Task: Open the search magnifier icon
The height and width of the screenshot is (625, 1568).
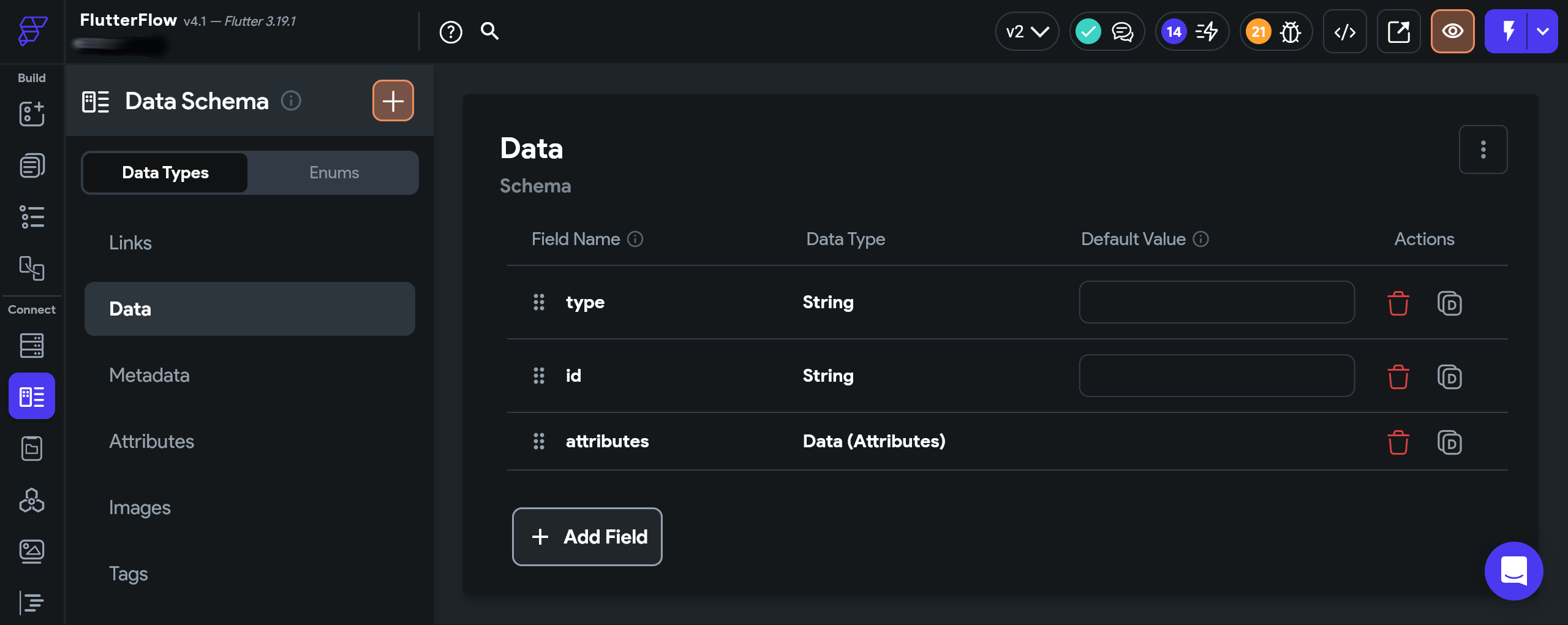Action: (489, 31)
